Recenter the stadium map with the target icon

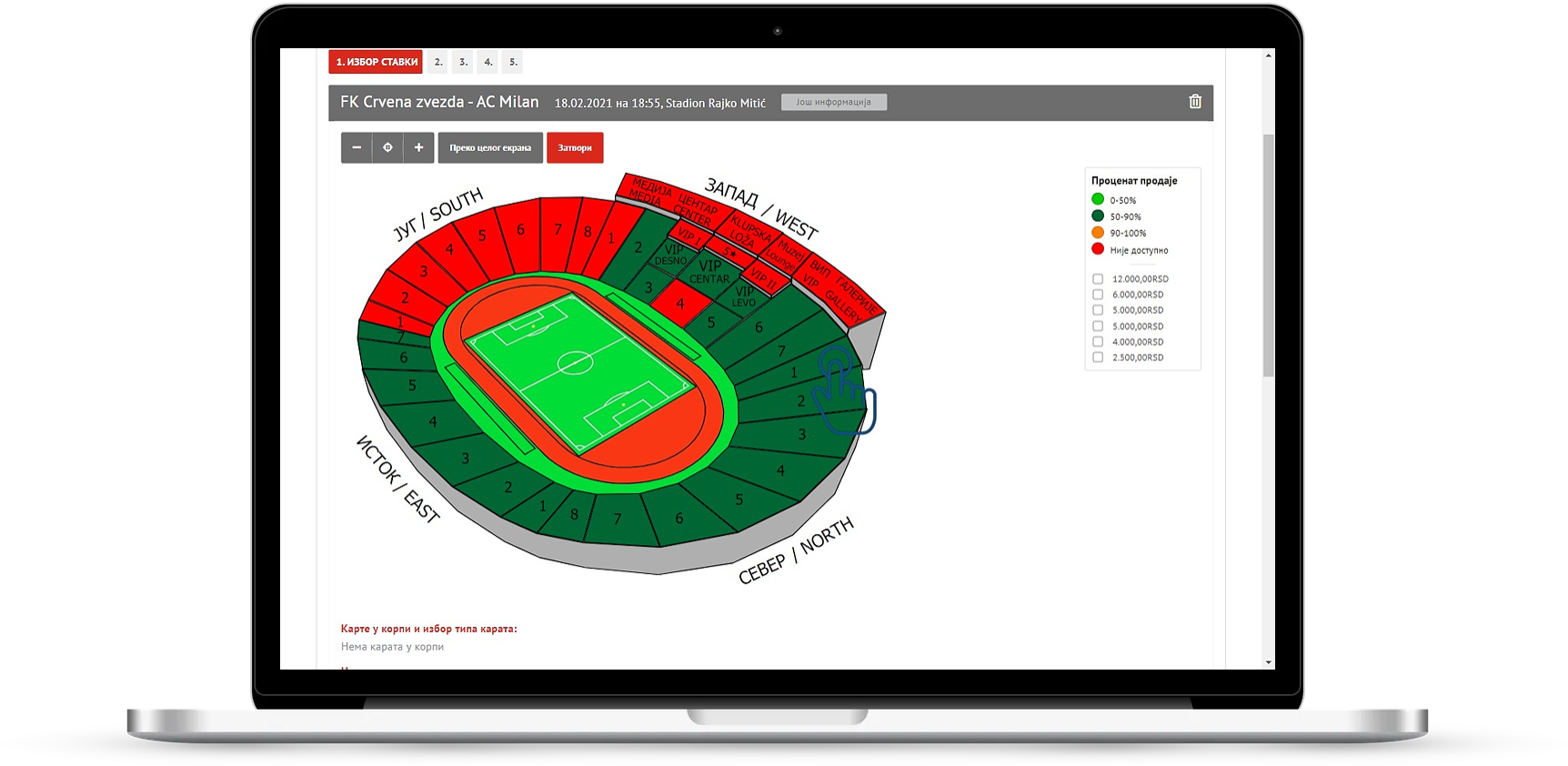tap(387, 147)
